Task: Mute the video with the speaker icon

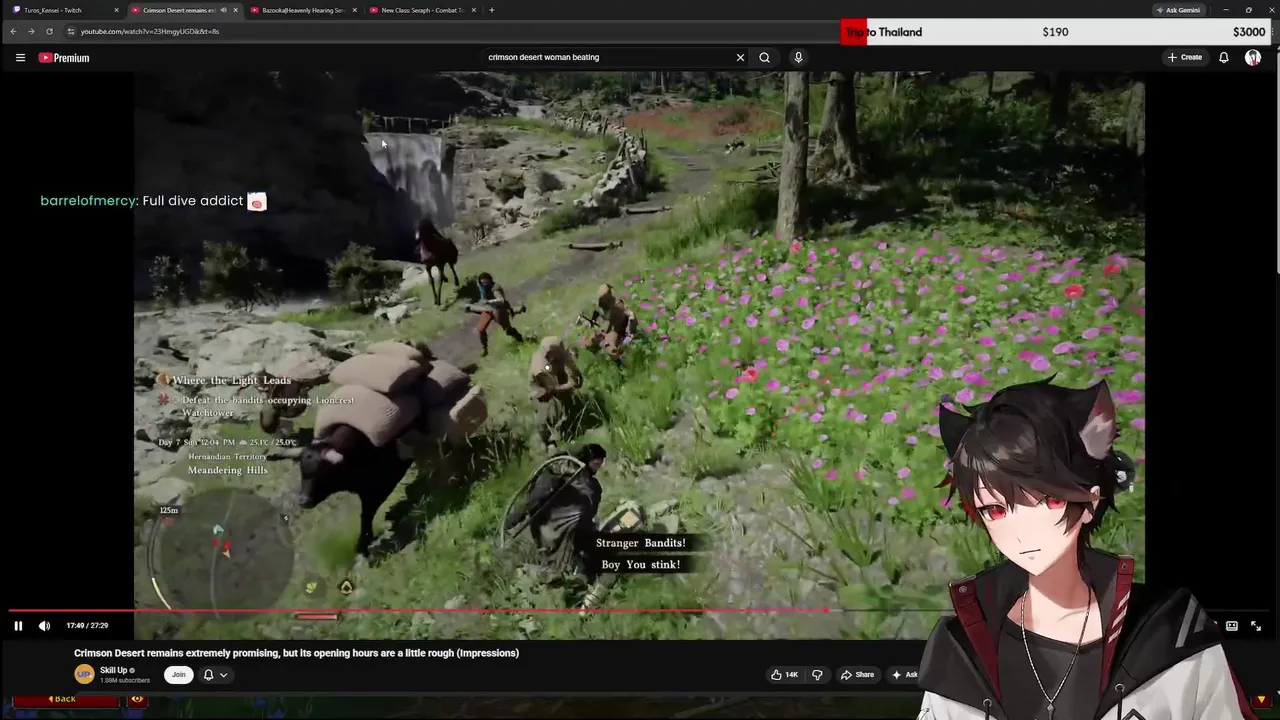Action: (x=44, y=626)
